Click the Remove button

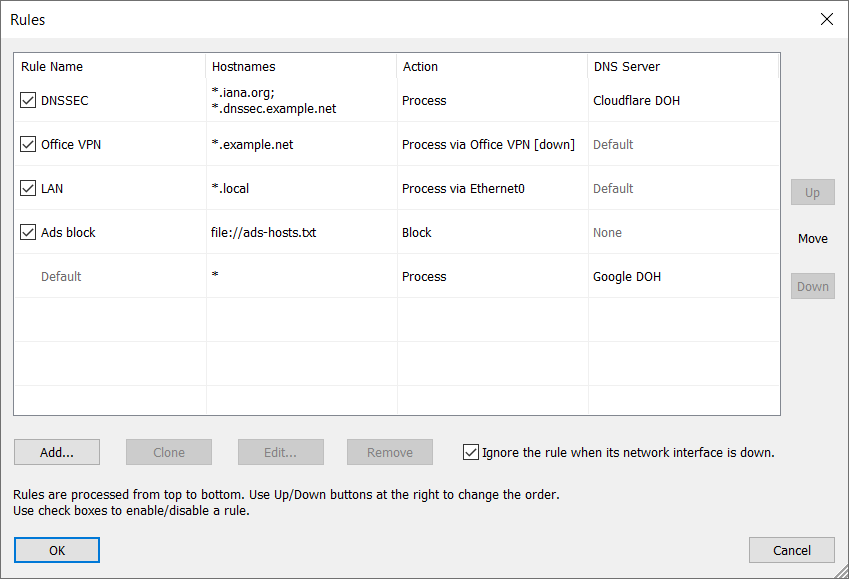pos(390,452)
